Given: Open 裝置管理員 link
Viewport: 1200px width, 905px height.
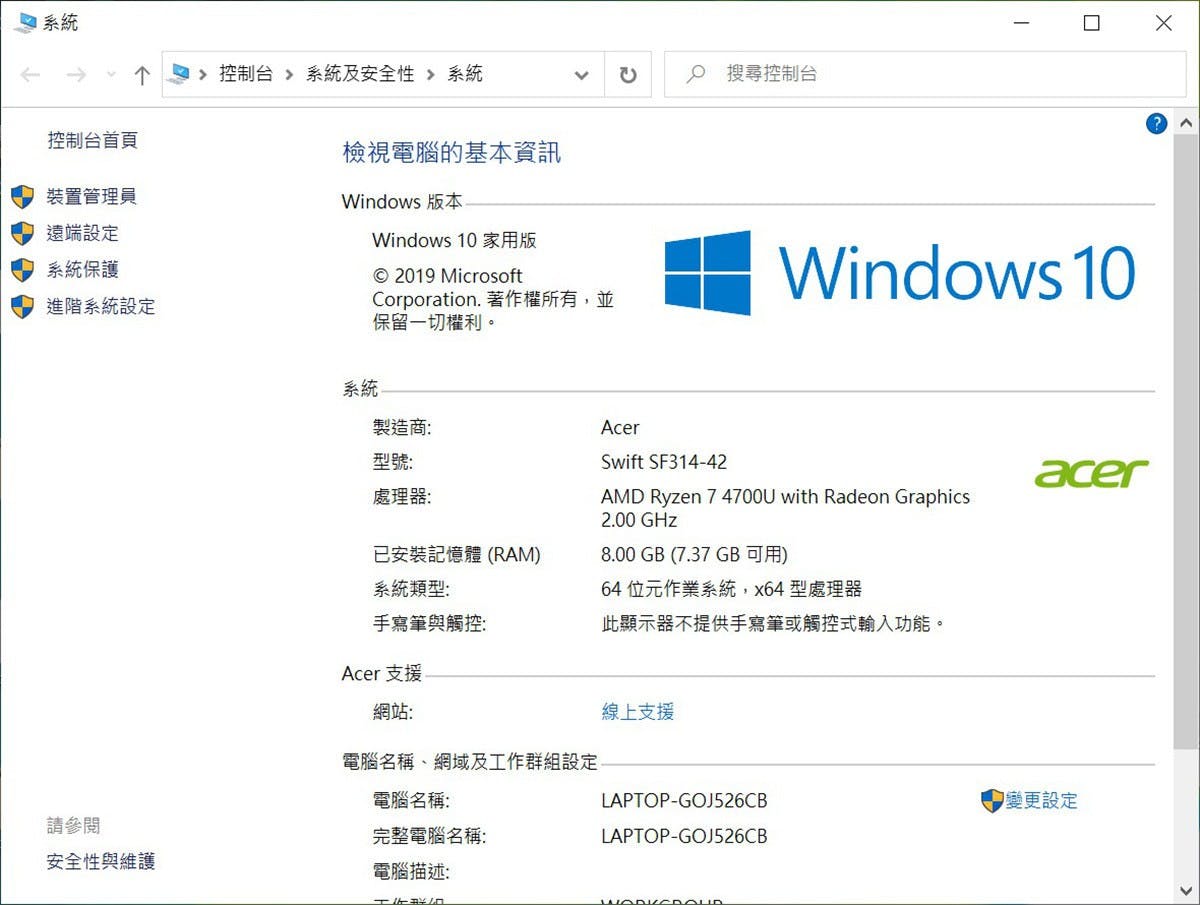Looking at the screenshot, I should coord(92,197).
